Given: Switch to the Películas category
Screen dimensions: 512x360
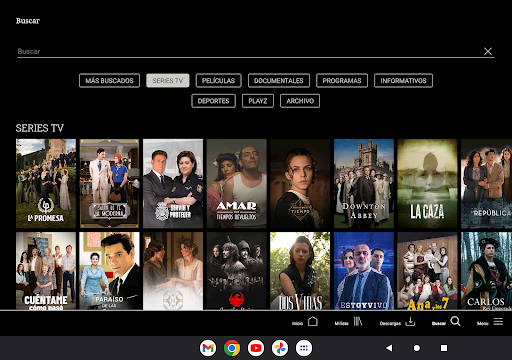Looking at the screenshot, I should point(218,81).
